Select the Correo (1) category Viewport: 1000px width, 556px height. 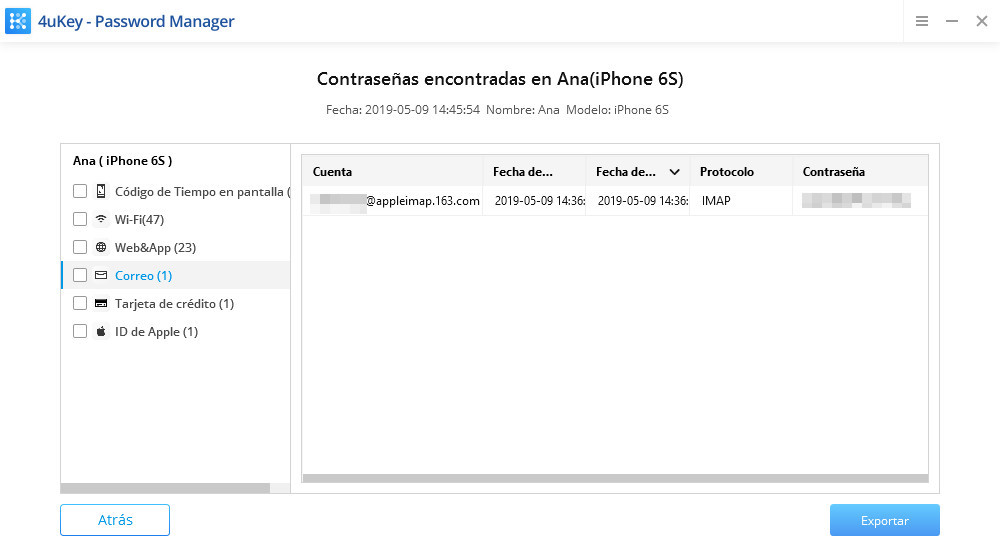click(143, 275)
